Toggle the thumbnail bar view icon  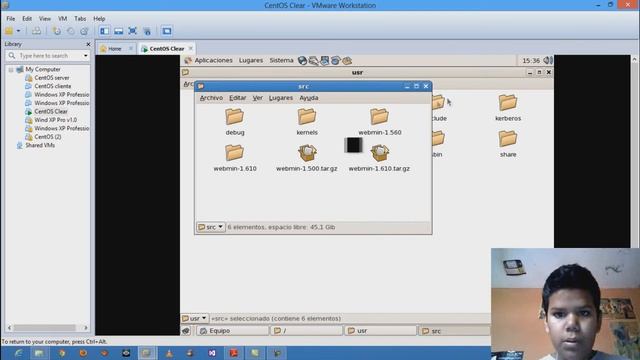click(x=118, y=31)
